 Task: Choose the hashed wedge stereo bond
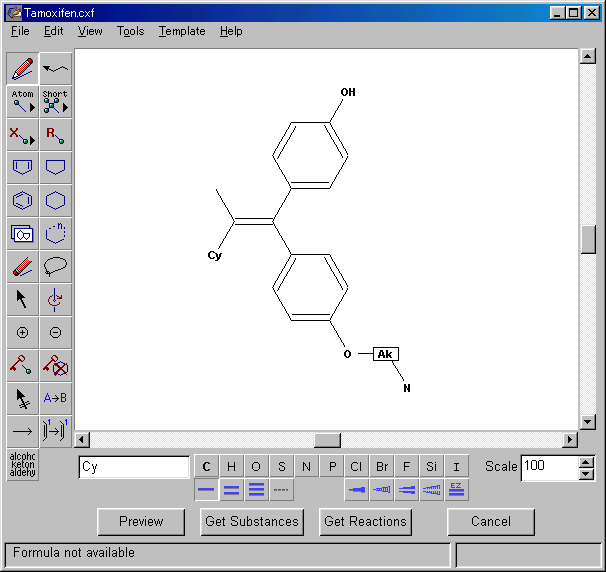[x=381, y=490]
